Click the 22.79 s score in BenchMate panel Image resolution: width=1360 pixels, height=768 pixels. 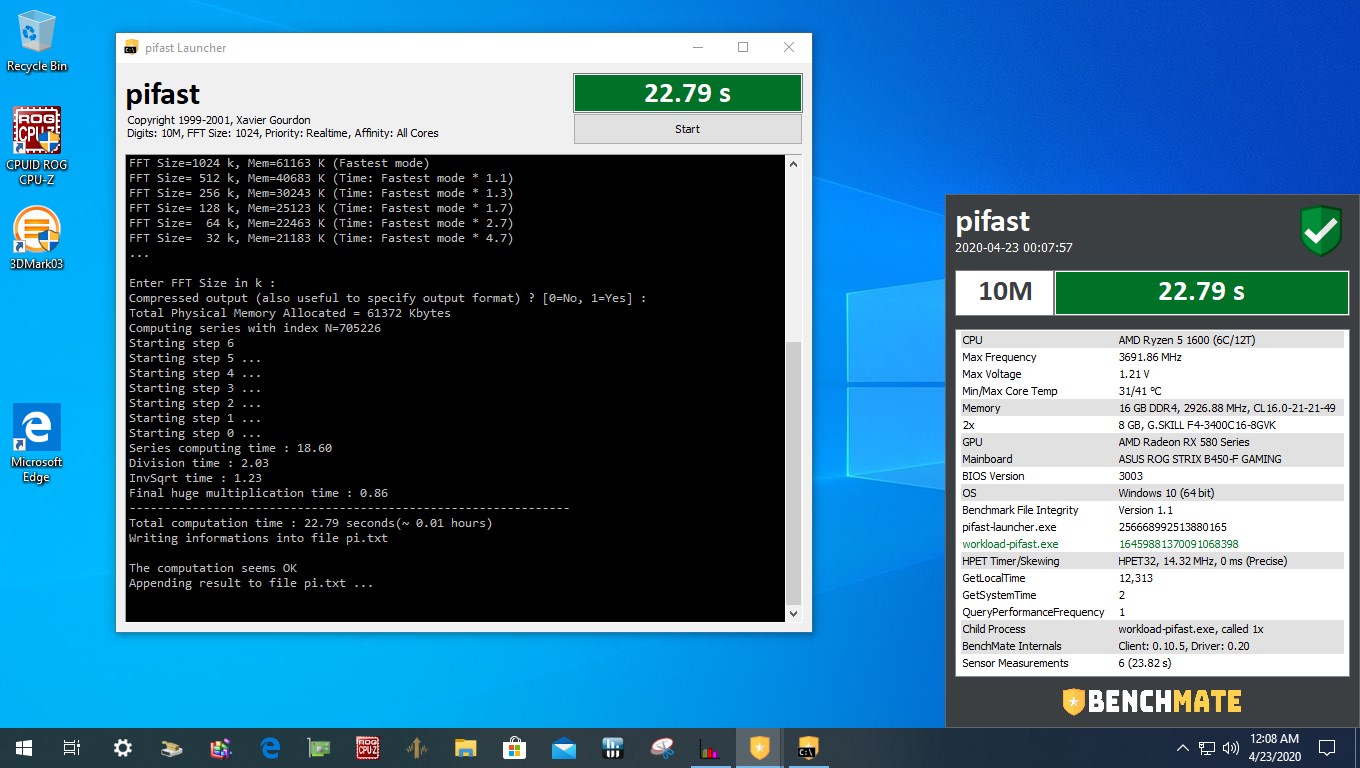click(1201, 292)
